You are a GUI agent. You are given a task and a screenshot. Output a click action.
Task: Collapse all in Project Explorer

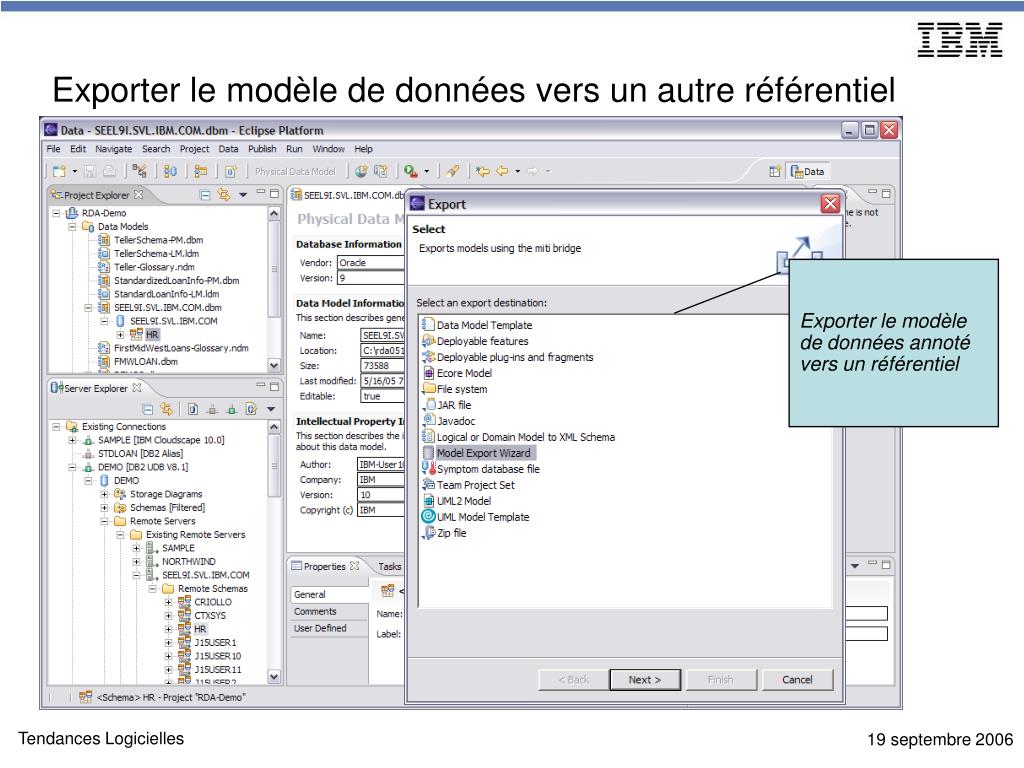[x=205, y=195]
